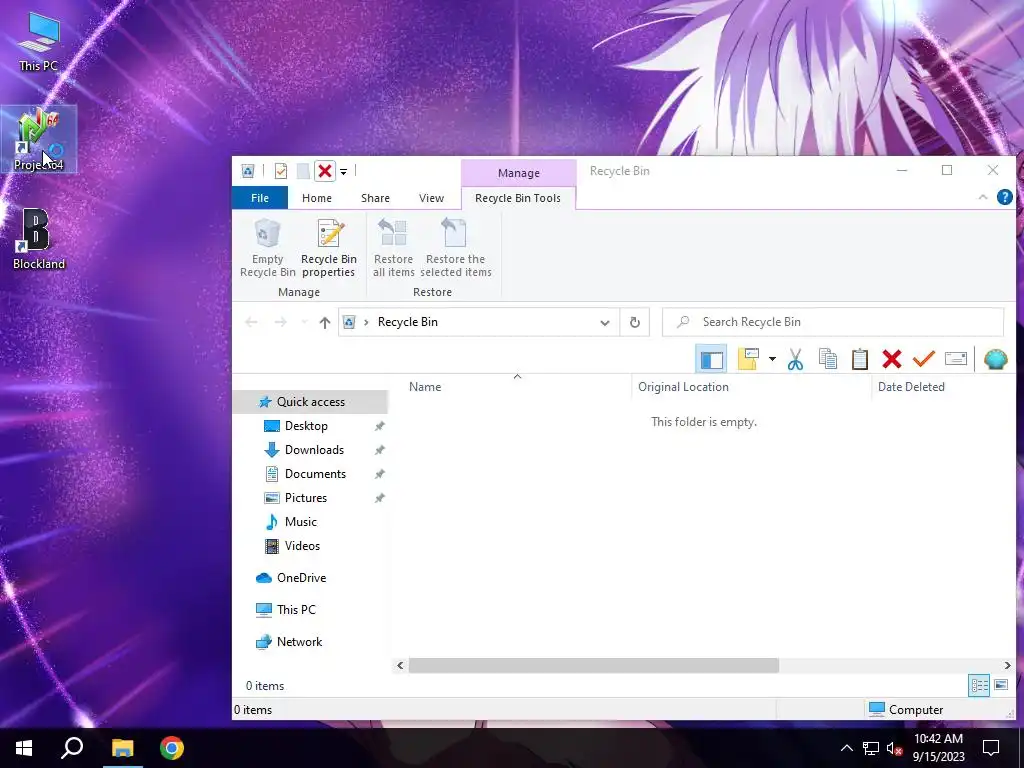This screenshot has height=768, width=1024.
Task: Show hidden system tray icons
Action: point(846,748)
